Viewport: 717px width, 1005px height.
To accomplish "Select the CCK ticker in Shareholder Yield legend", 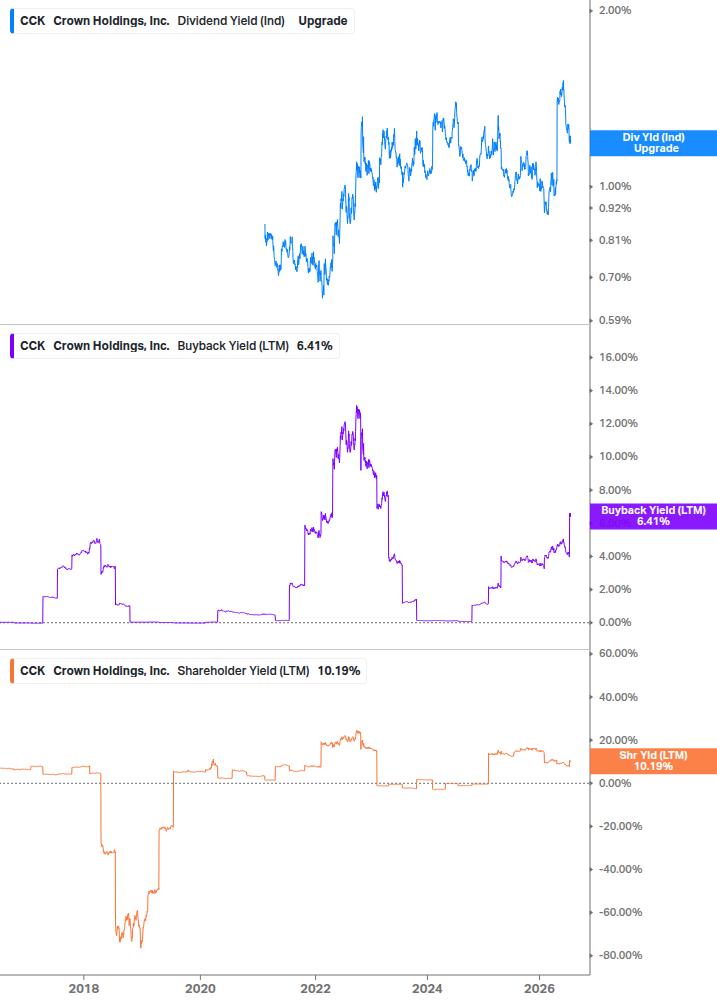I will (33, 670).
